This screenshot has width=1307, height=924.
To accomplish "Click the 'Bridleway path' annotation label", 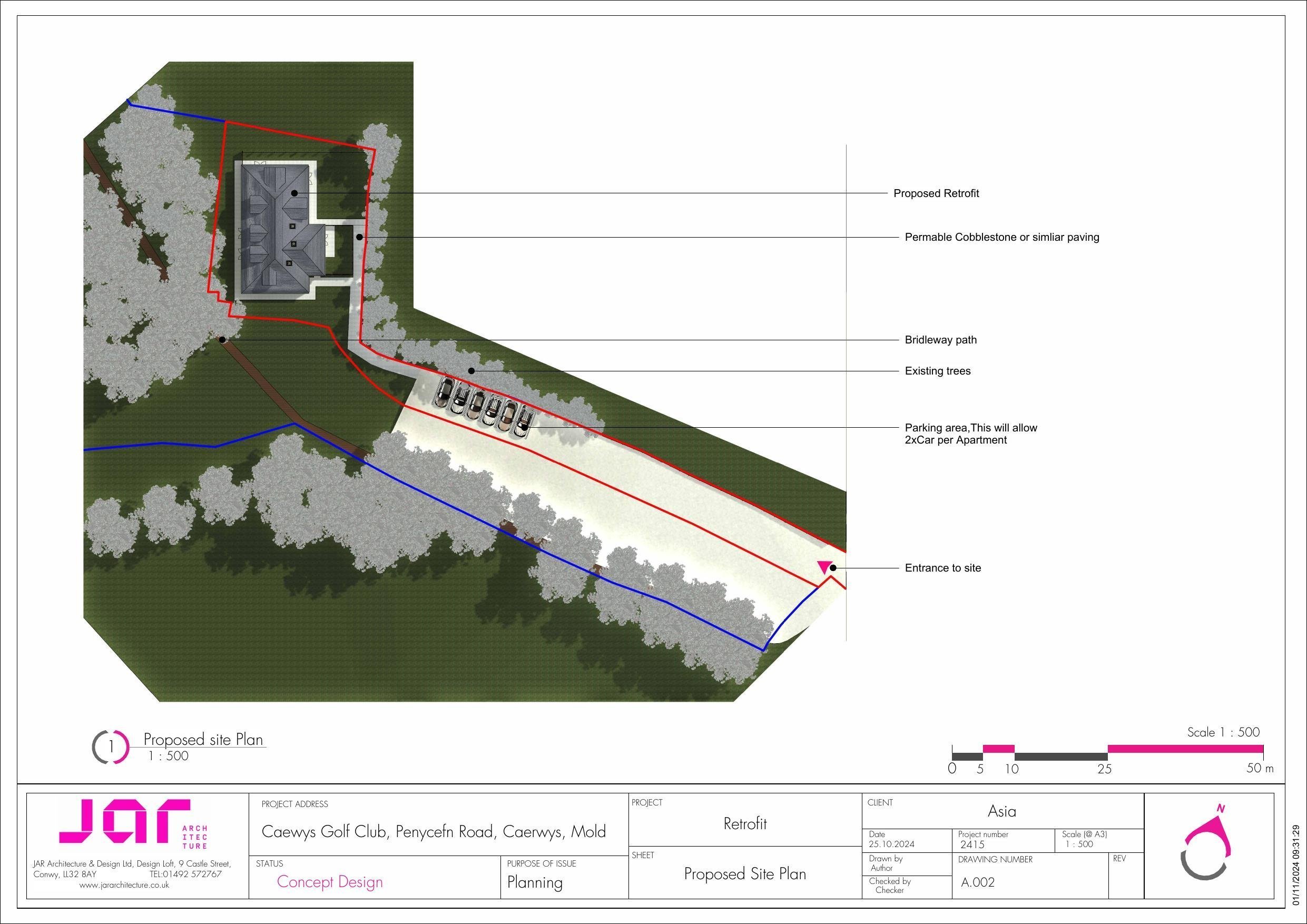I will [940, 340].
